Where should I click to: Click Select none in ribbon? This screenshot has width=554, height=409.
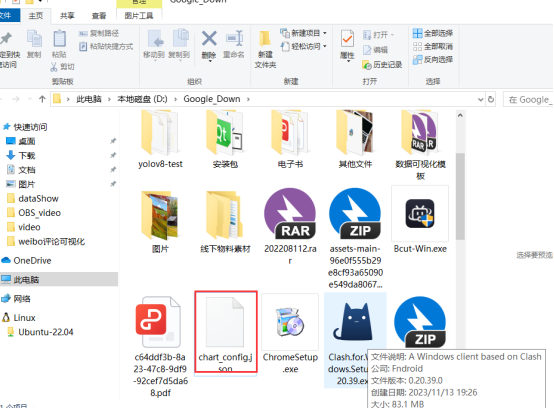433,46
